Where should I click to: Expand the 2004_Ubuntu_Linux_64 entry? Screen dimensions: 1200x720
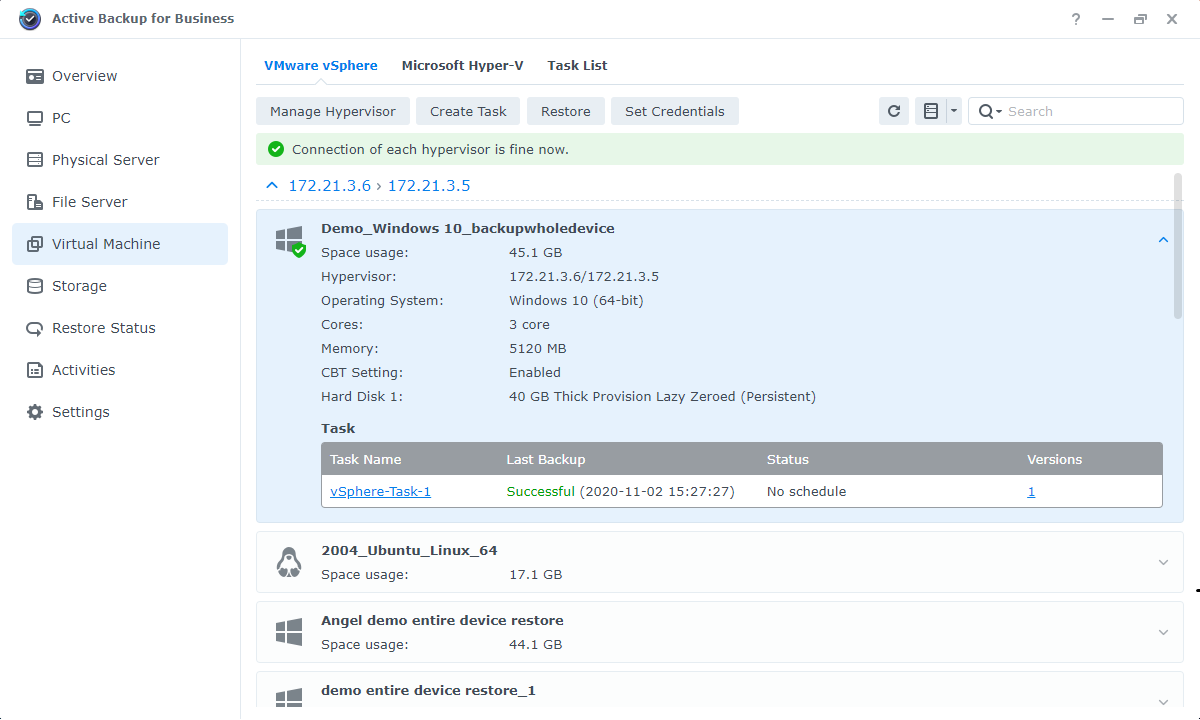pyautogui.click(x=1163, y=562)
